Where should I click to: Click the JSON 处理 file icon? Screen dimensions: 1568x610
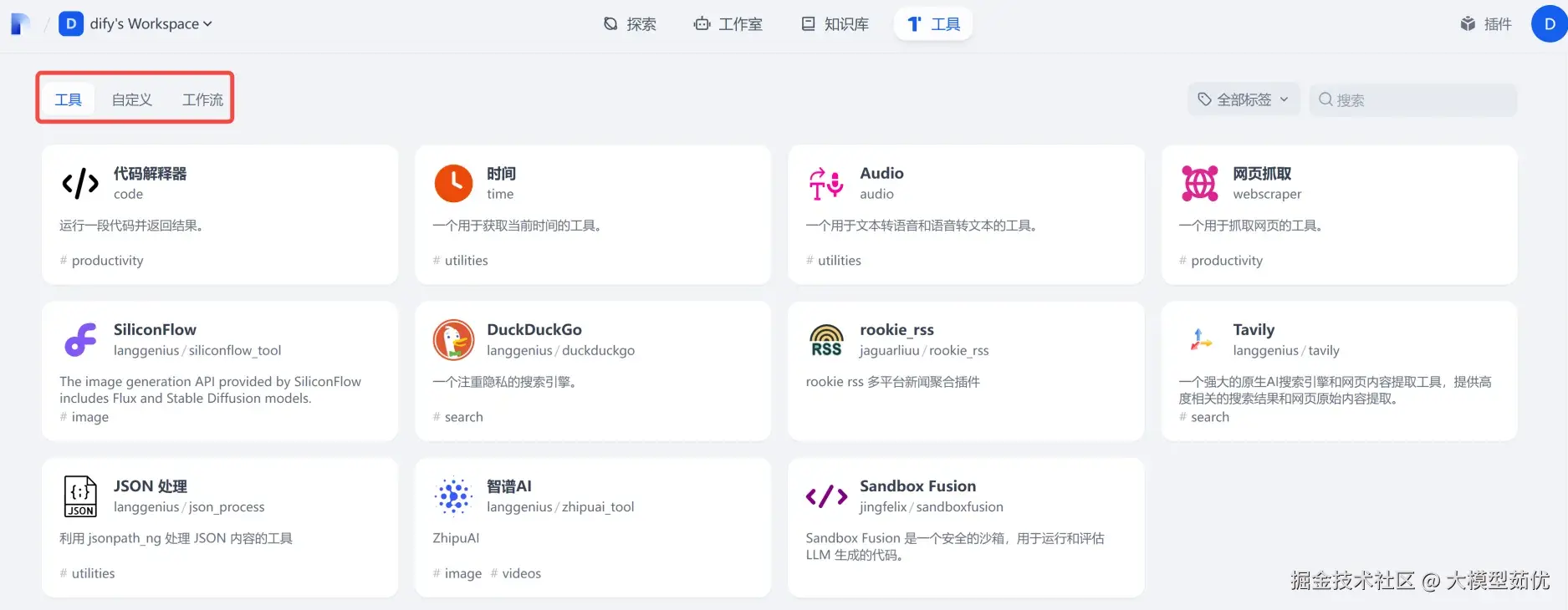pos(80,496)
